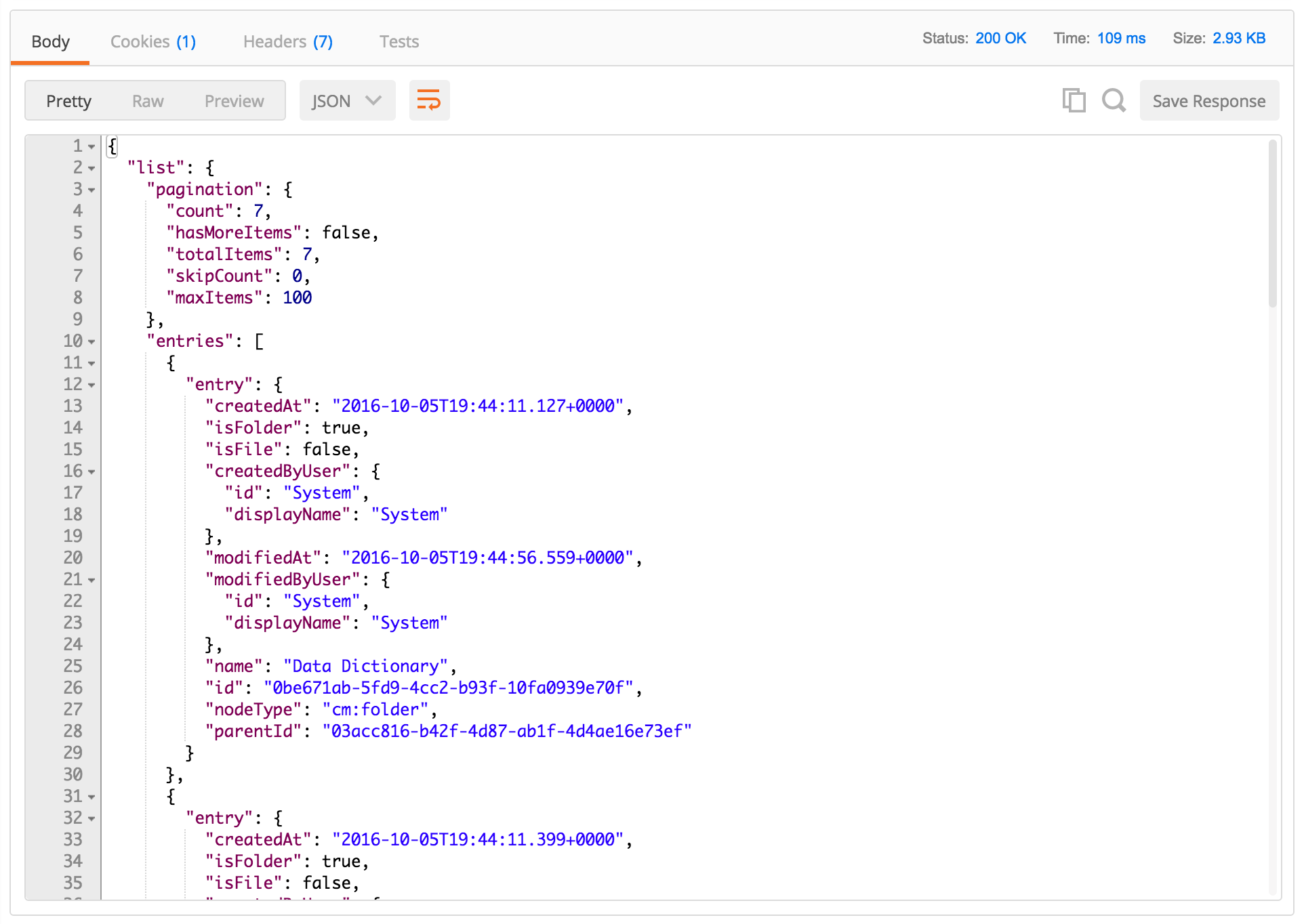
Task: Collapse the "list" object at line 2
Action: tap(91, 169)
